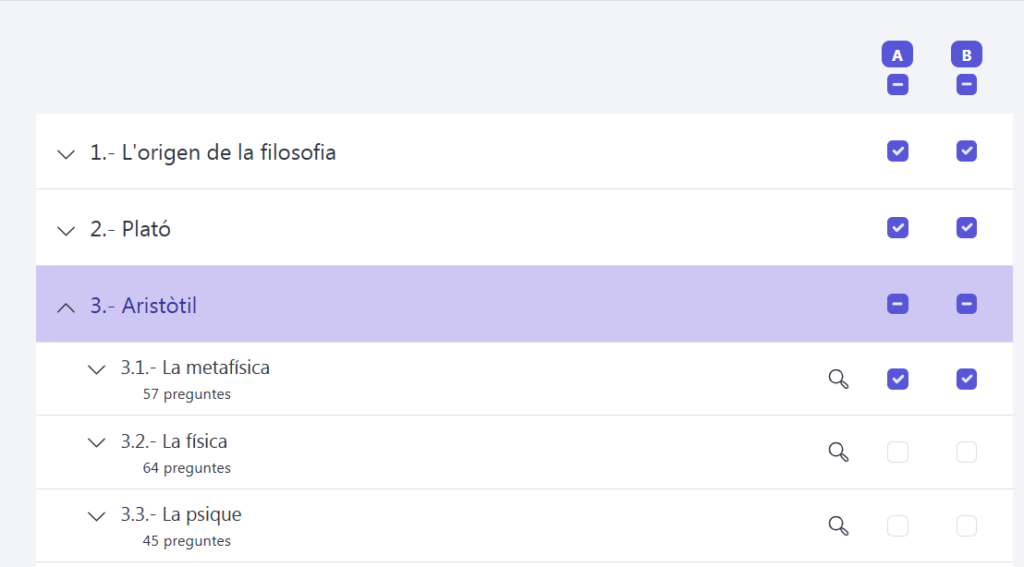Click the column B header badge

pyautogui.click(x=966, y=55)
